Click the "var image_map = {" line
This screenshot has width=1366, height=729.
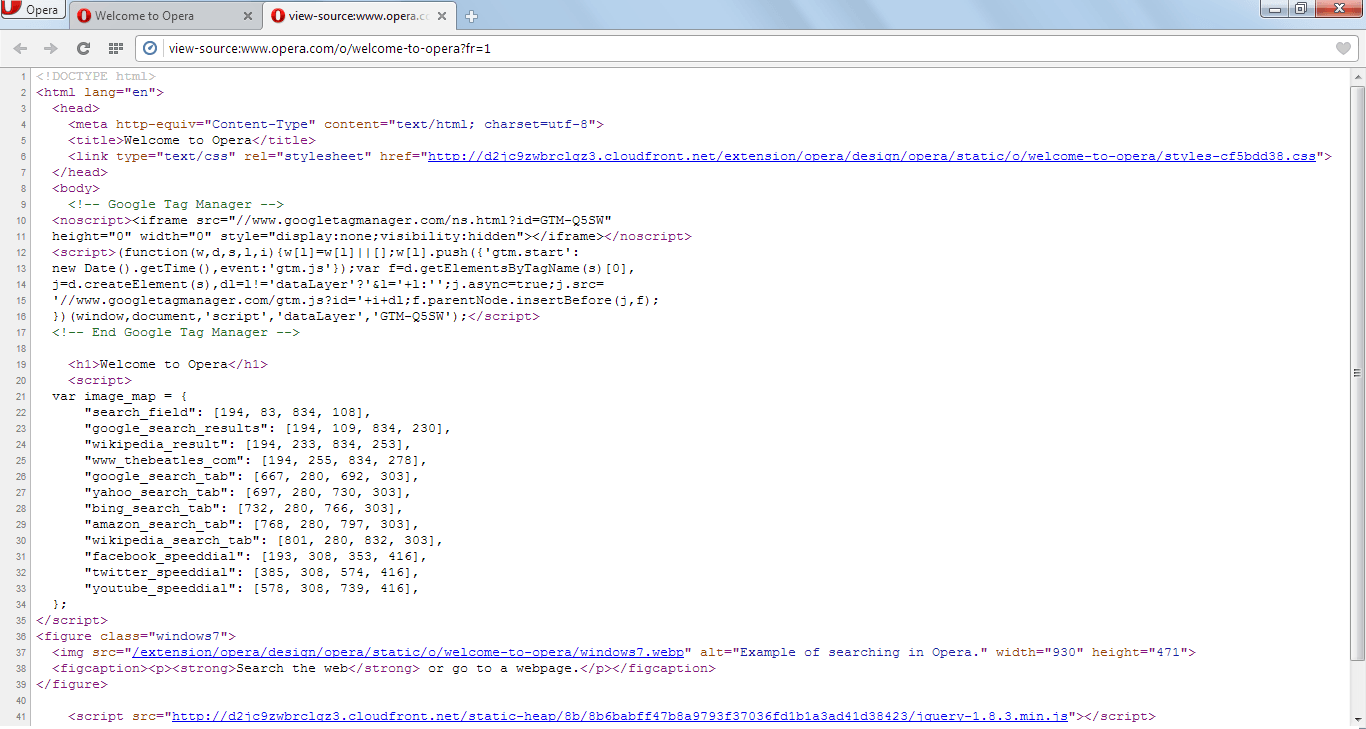pyautogui.click(x=120, y=396)
